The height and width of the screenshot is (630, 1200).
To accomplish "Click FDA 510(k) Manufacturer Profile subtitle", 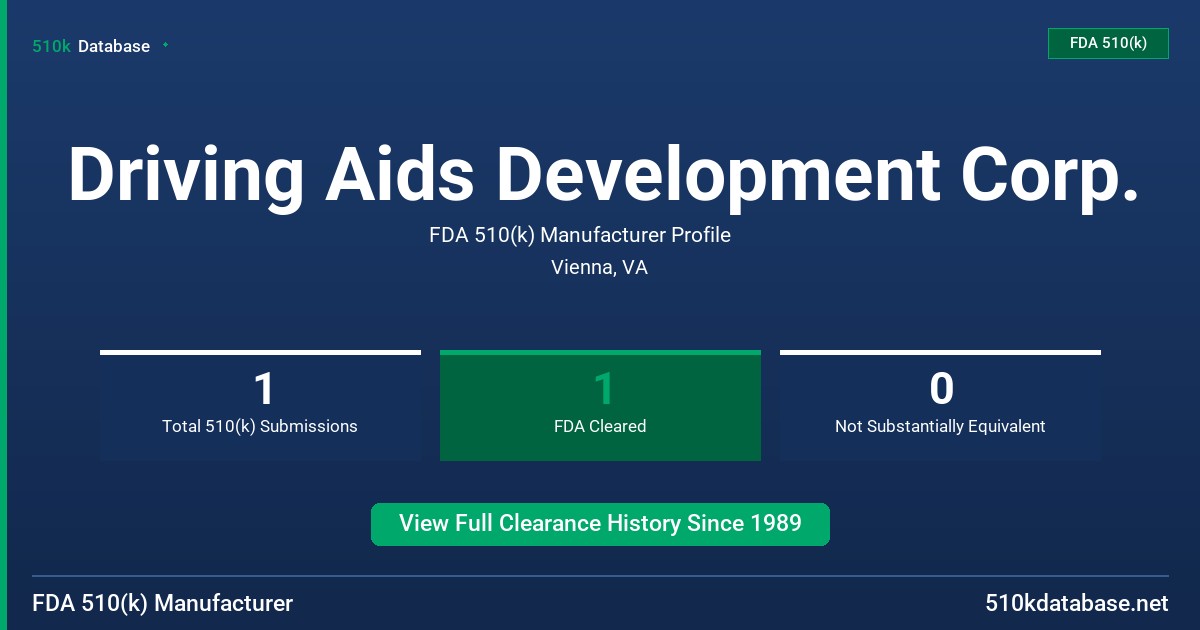I will pos(580,235).
